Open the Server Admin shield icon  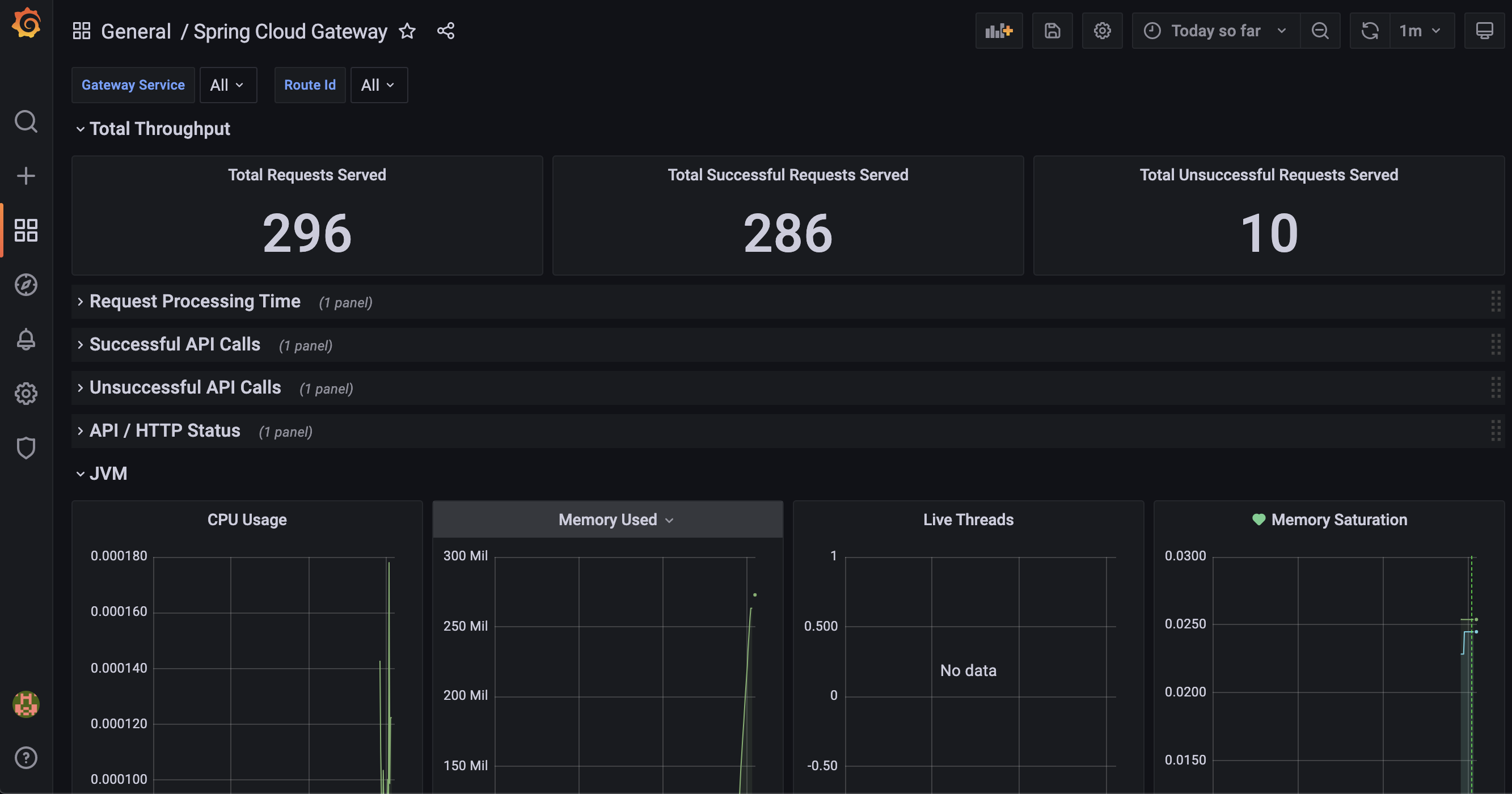[x=26, y=448]
